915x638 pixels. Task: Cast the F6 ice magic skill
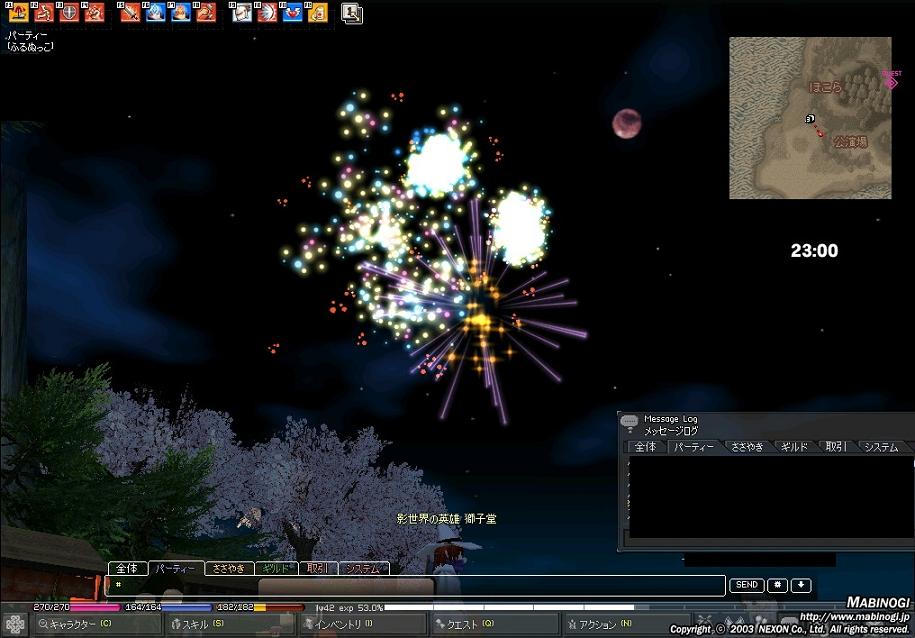tap(155, 12)
